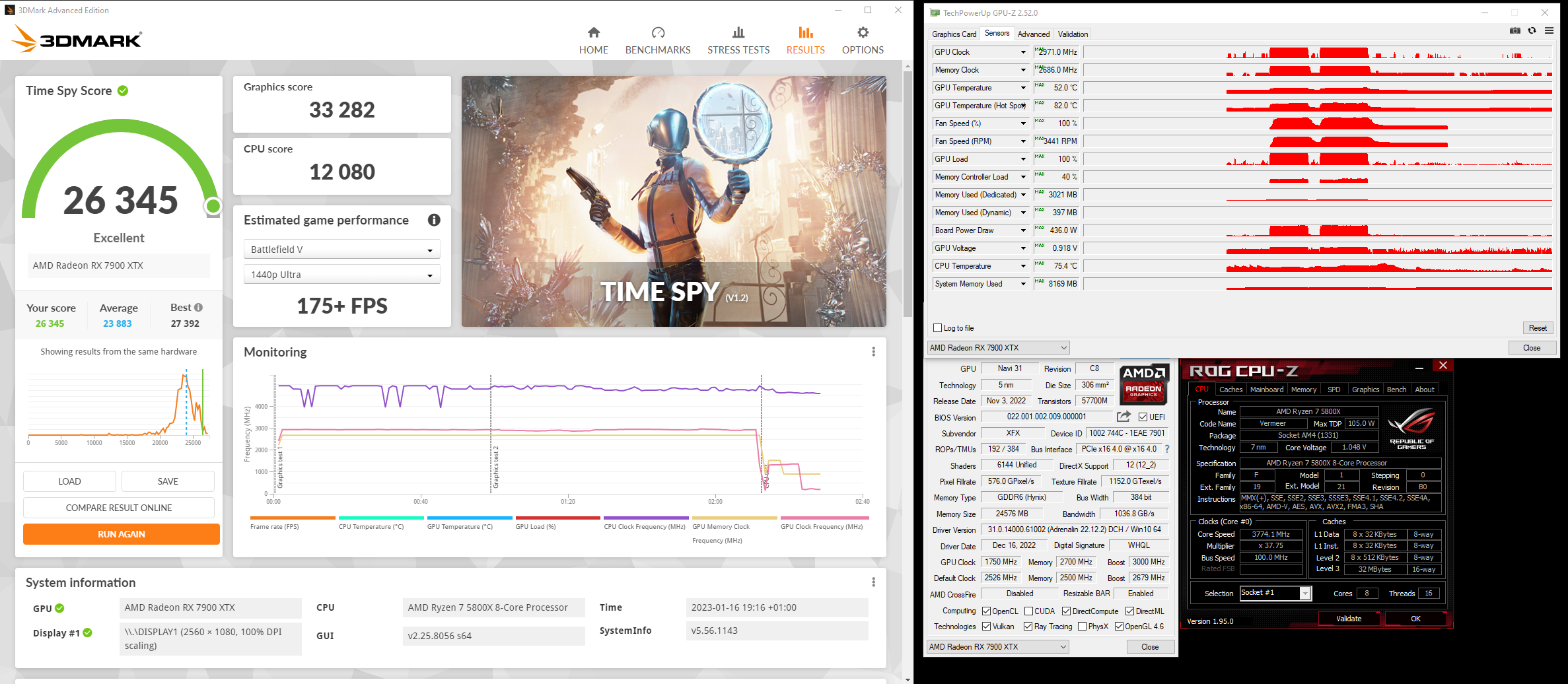Open GPU selector beside Sensors window Close button

tap(998, 348)
